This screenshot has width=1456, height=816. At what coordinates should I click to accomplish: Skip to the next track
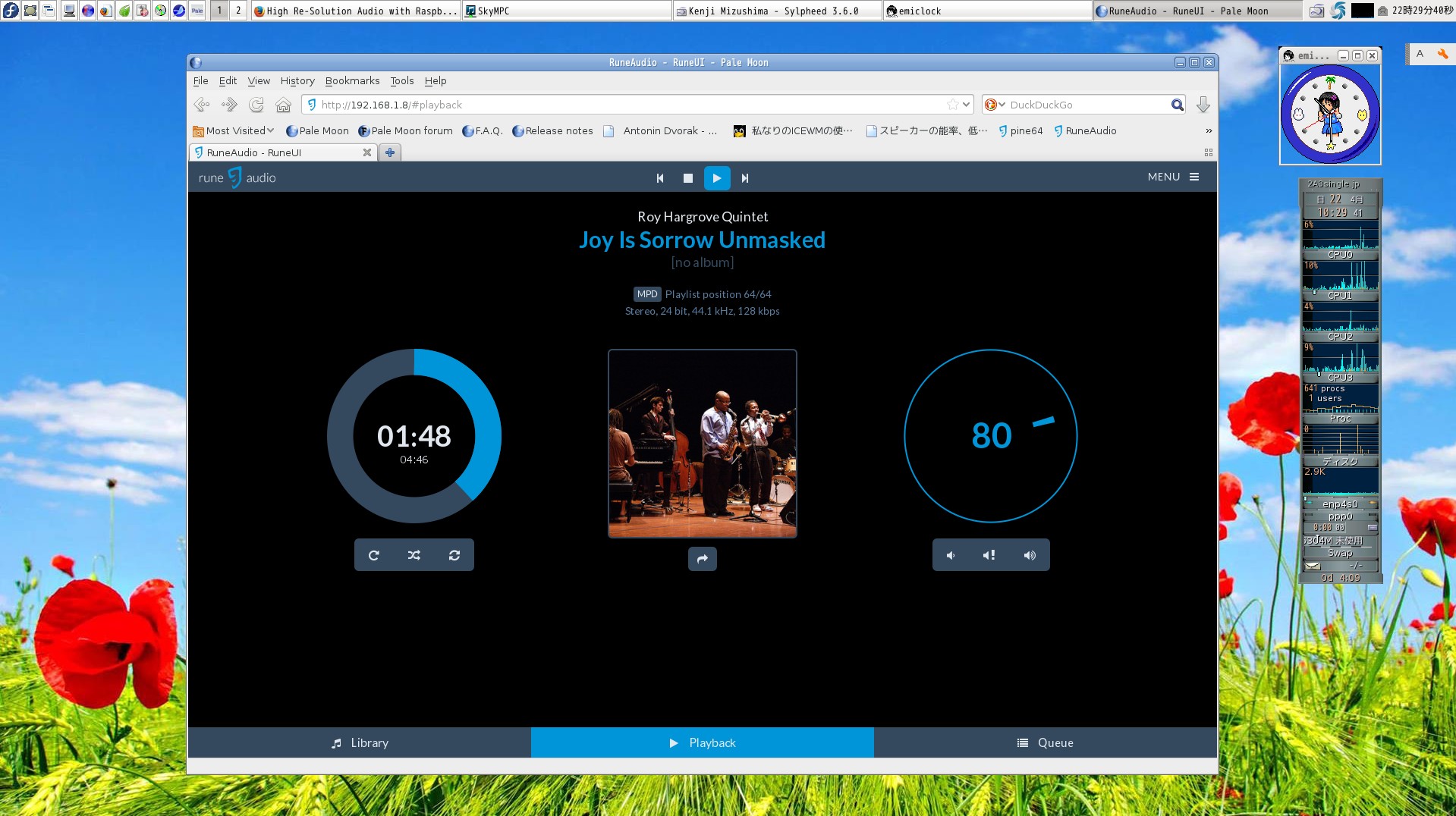tap(744, 178)
